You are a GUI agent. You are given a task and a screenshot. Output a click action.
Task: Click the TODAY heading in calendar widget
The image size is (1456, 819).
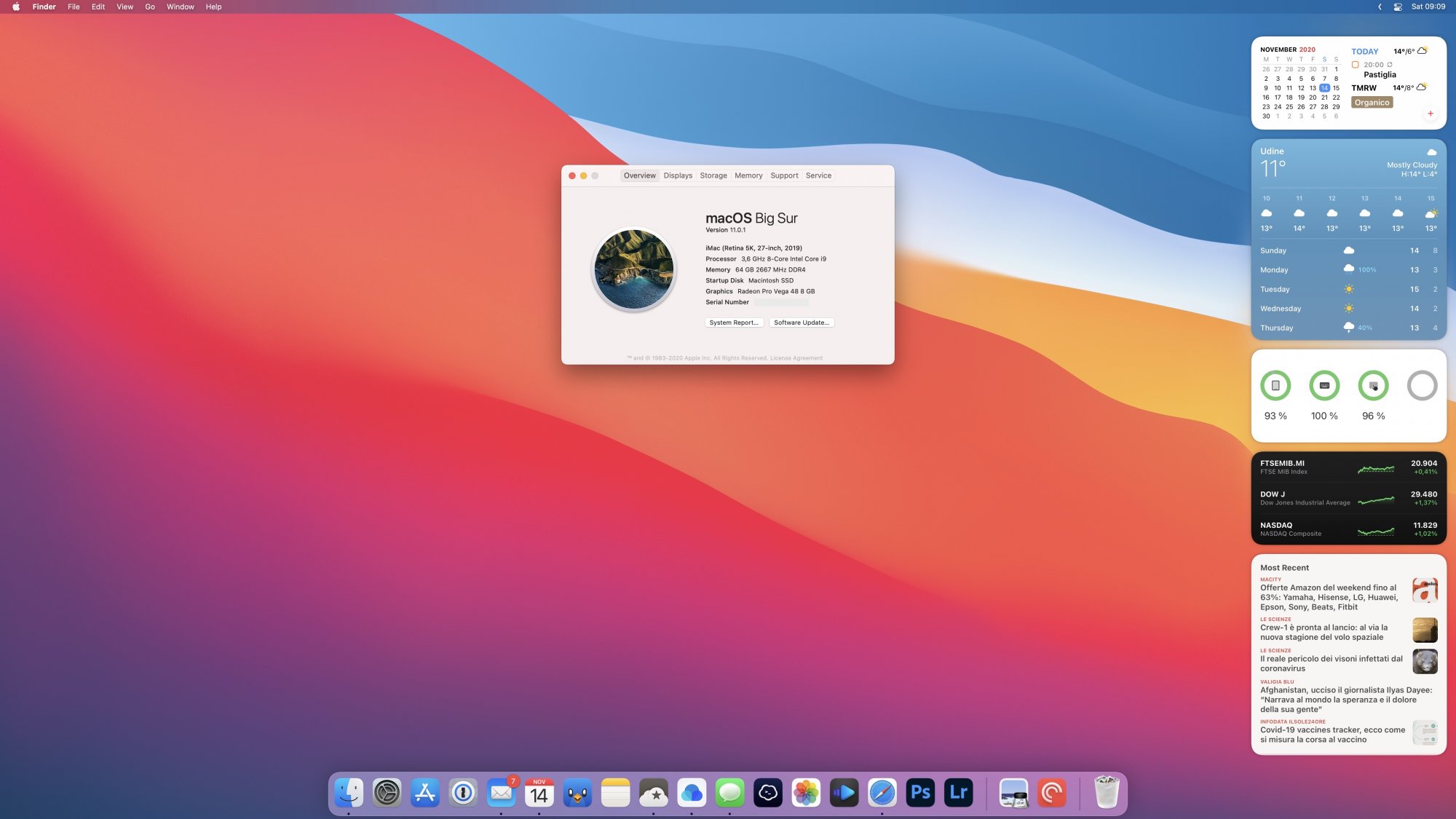coord(1365,52)
